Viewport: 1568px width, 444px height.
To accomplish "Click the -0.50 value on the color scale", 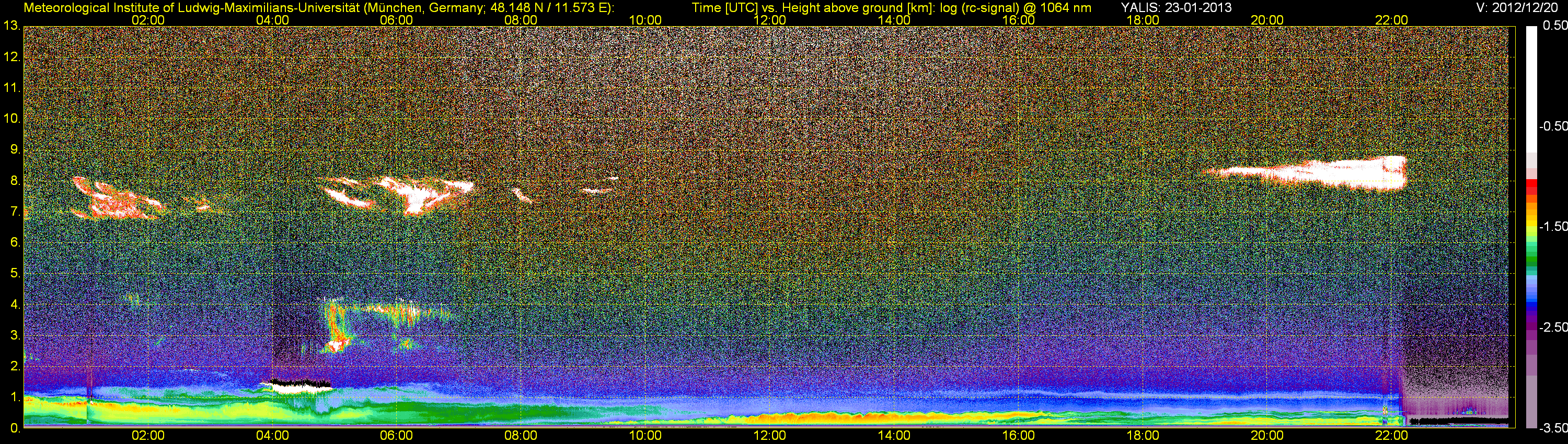I will click(1553, 126).
